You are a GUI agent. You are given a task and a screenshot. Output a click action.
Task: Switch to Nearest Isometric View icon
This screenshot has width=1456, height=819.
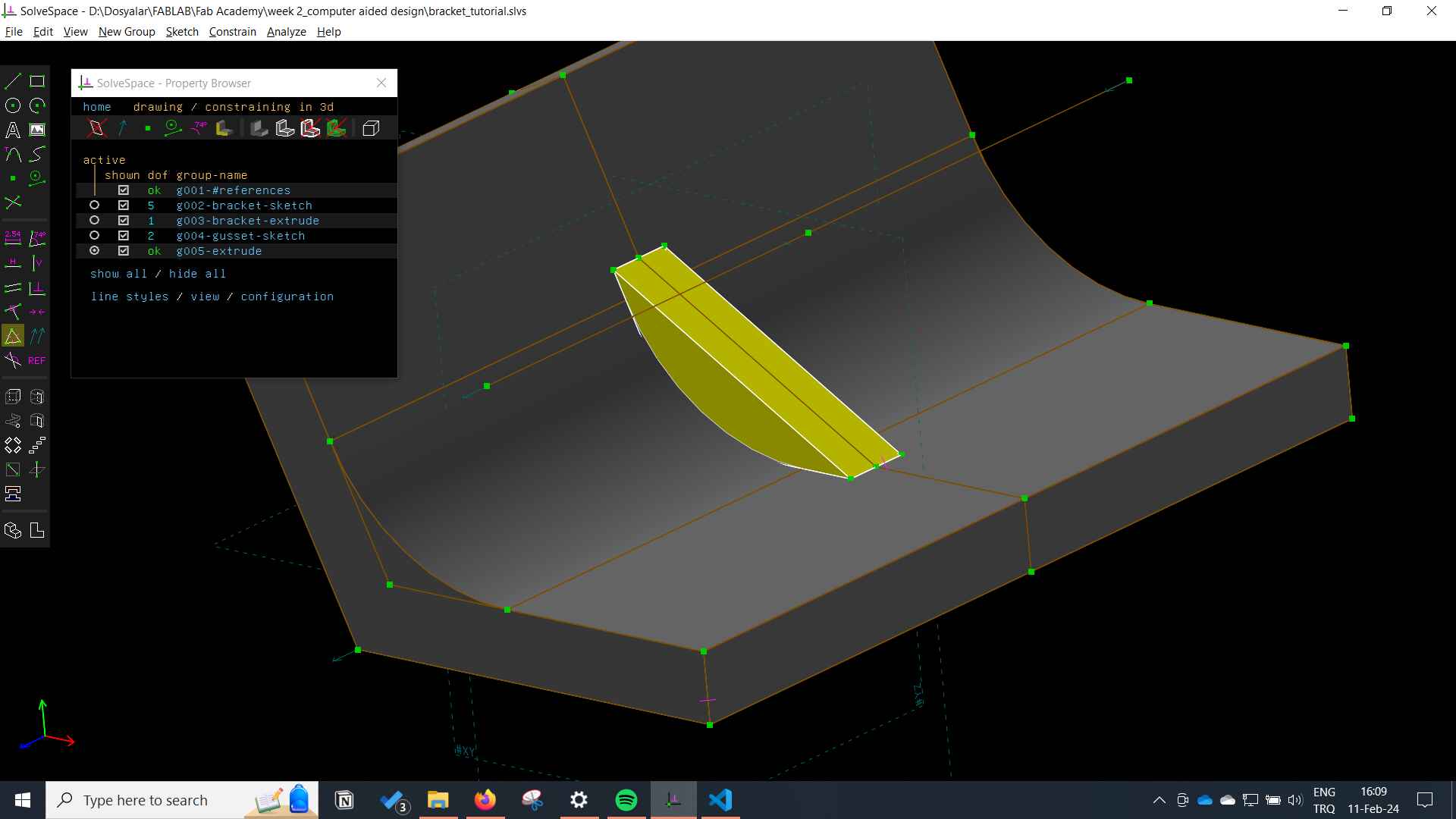tap(13, 530)
